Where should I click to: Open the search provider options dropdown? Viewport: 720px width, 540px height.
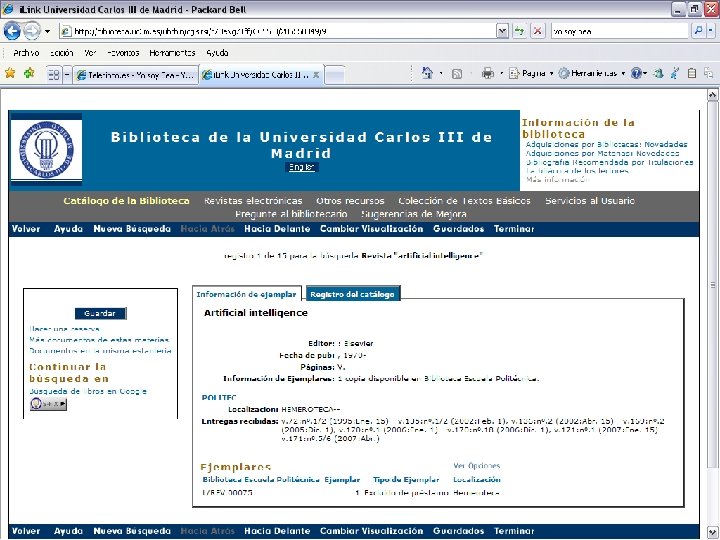tap(710, 31)
